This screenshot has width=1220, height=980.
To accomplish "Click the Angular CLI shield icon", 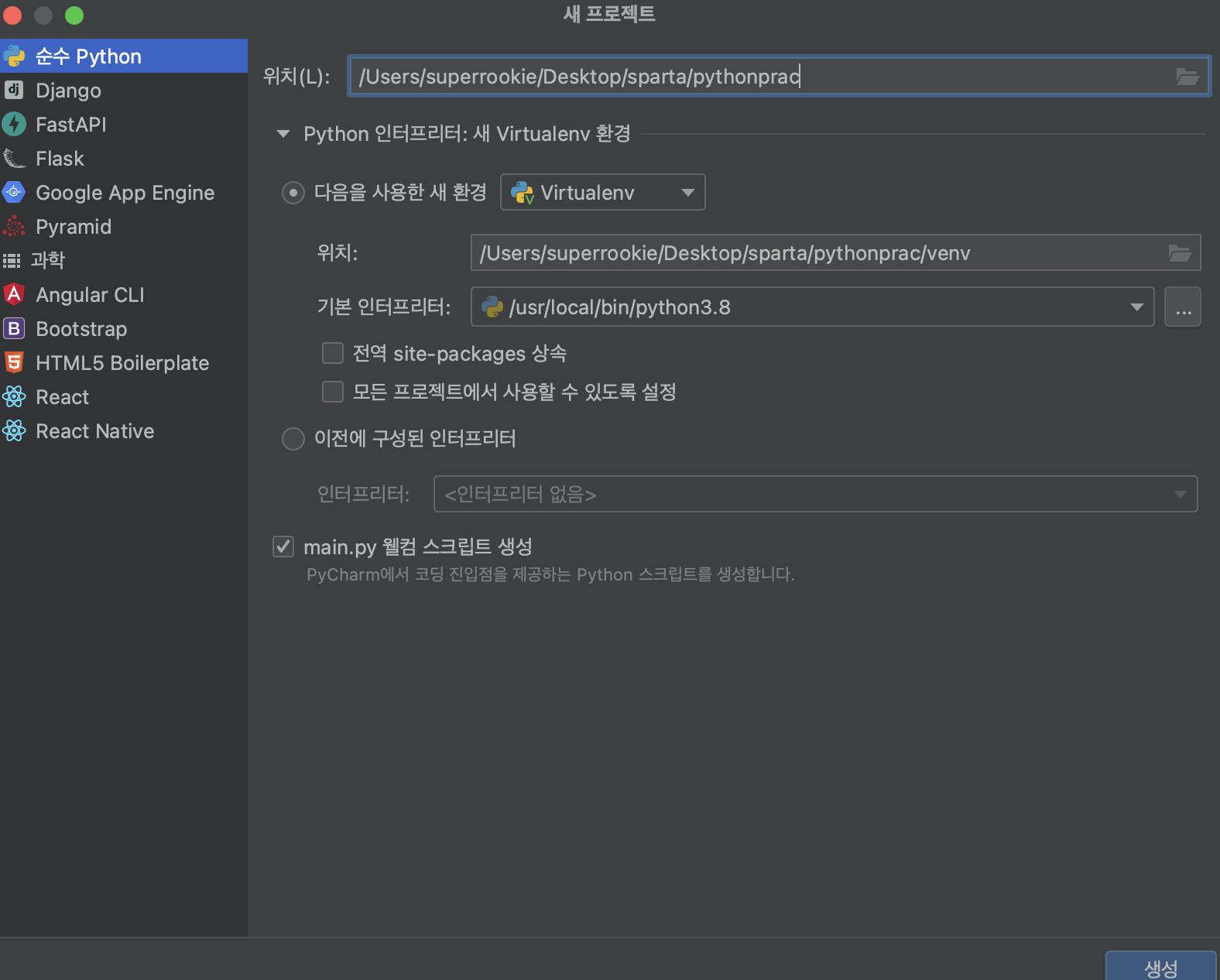I will (x=14, y=294).
